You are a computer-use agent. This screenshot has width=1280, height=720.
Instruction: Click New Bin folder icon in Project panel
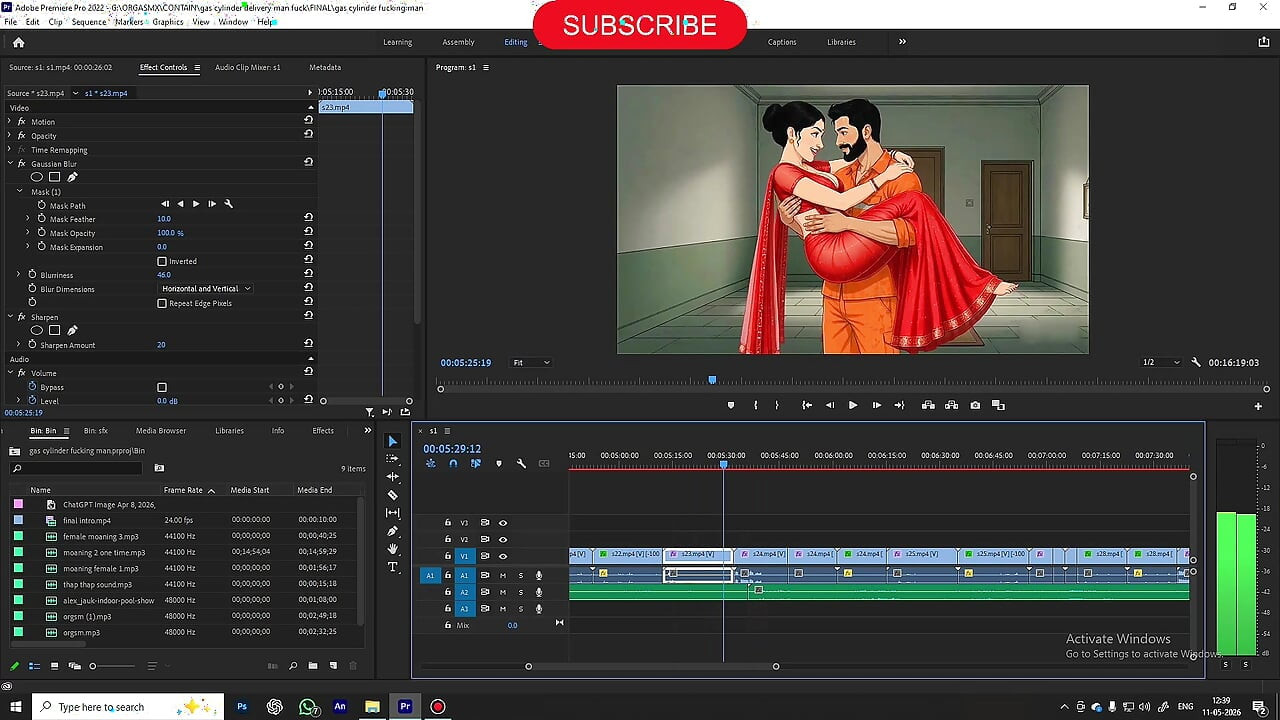click(313, 666)
